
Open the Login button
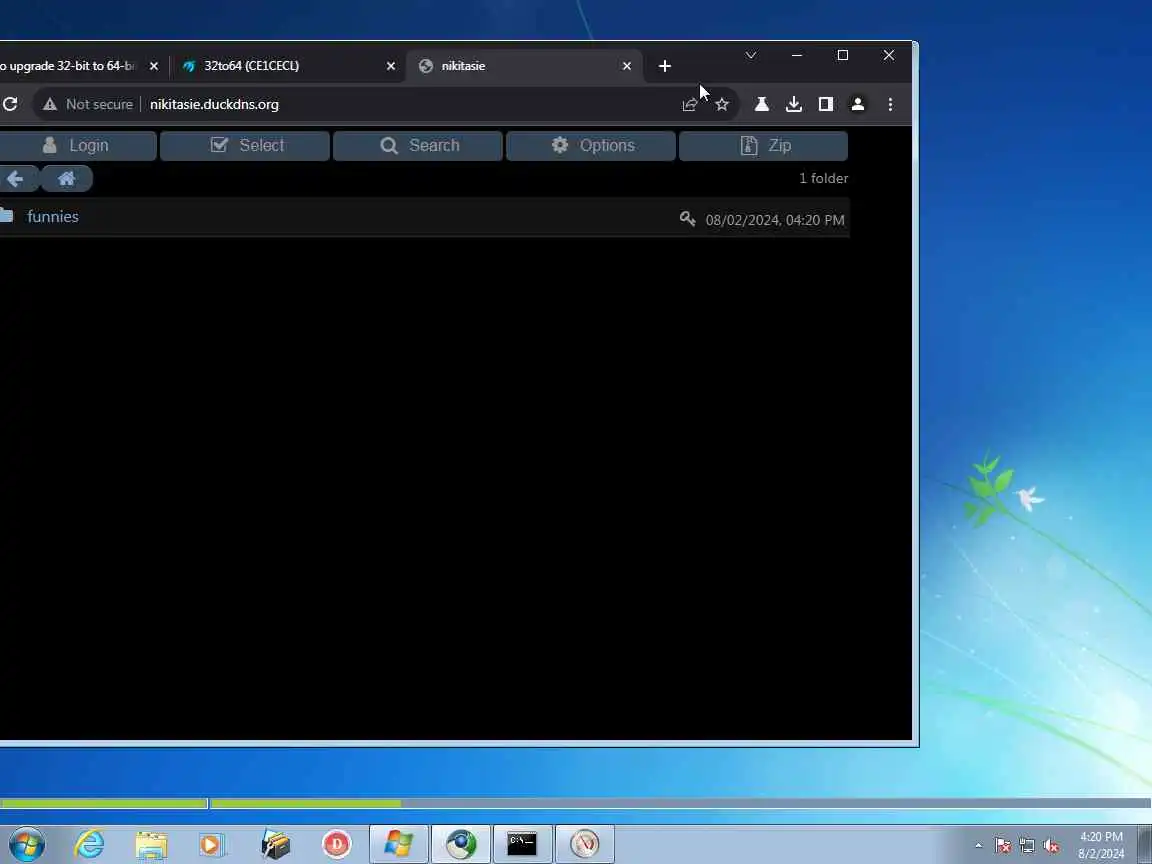click(x=77, y=145)
